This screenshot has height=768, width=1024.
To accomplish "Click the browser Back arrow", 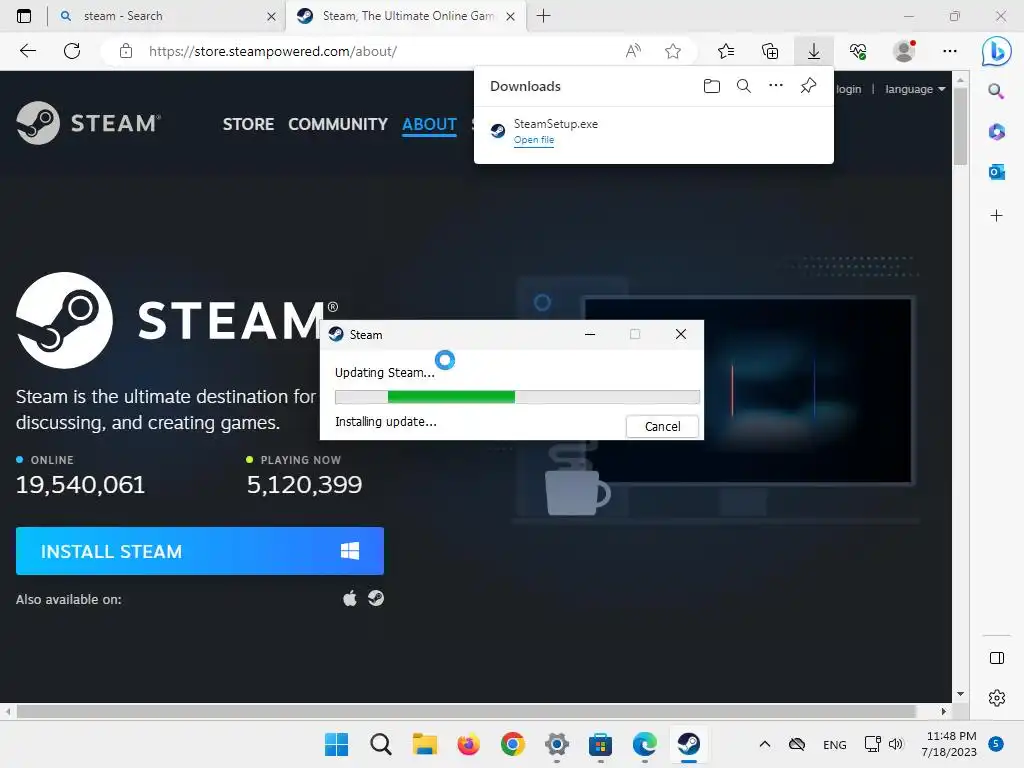I will (x=27, y=51).
